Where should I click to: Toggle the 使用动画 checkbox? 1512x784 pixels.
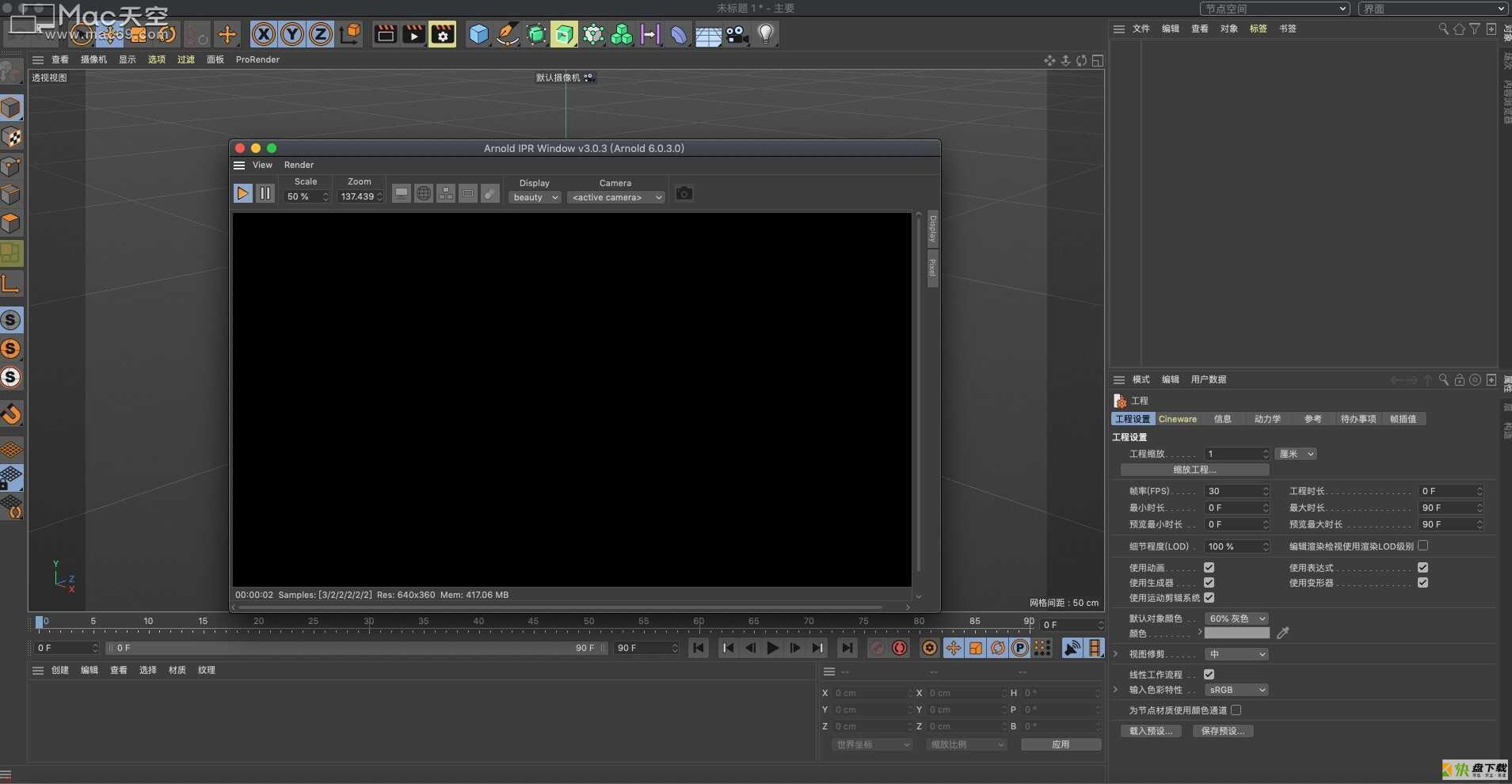point(1209,568)
